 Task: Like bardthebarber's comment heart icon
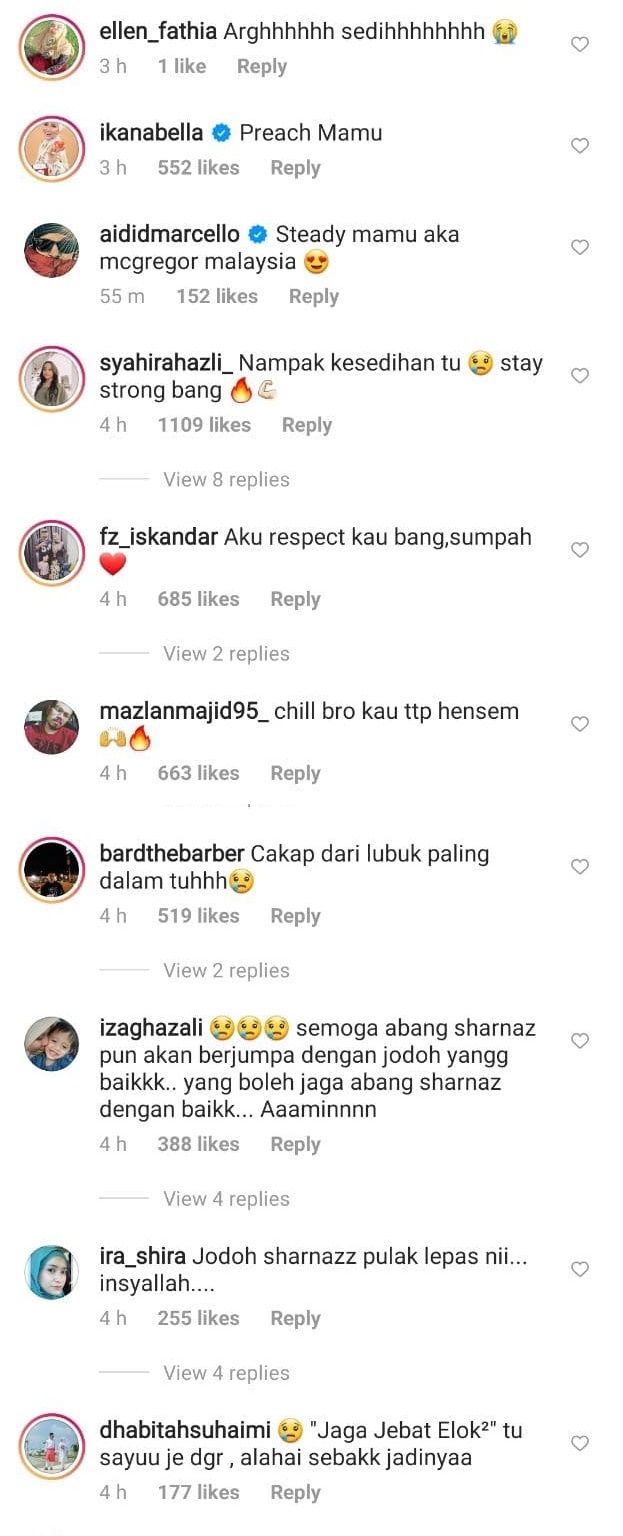579,866
